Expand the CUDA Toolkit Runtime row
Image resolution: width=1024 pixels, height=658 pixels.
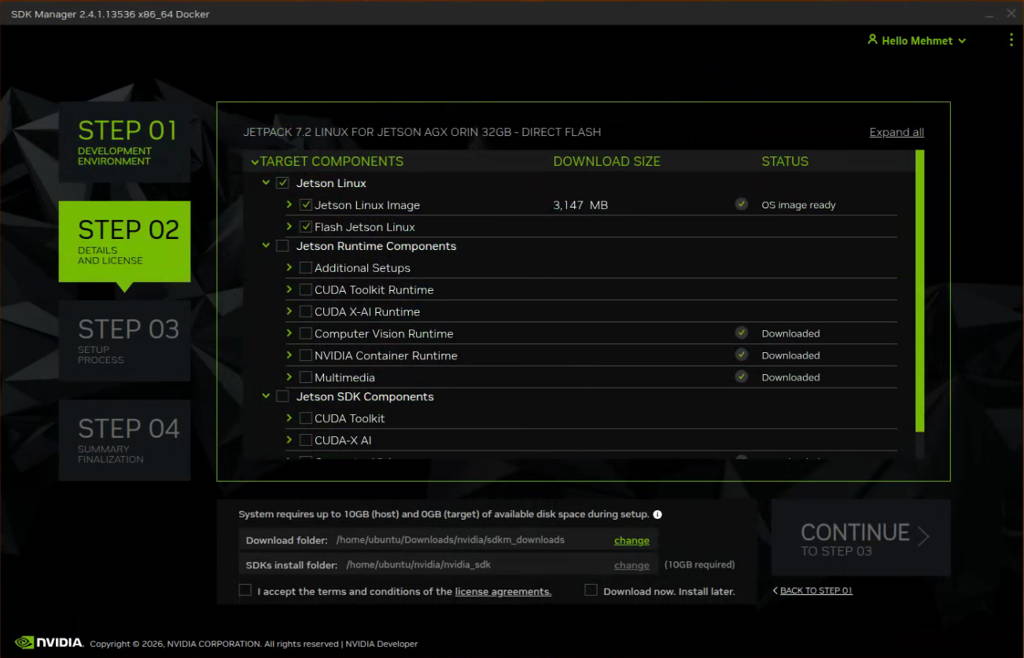(x=289, y=289)
